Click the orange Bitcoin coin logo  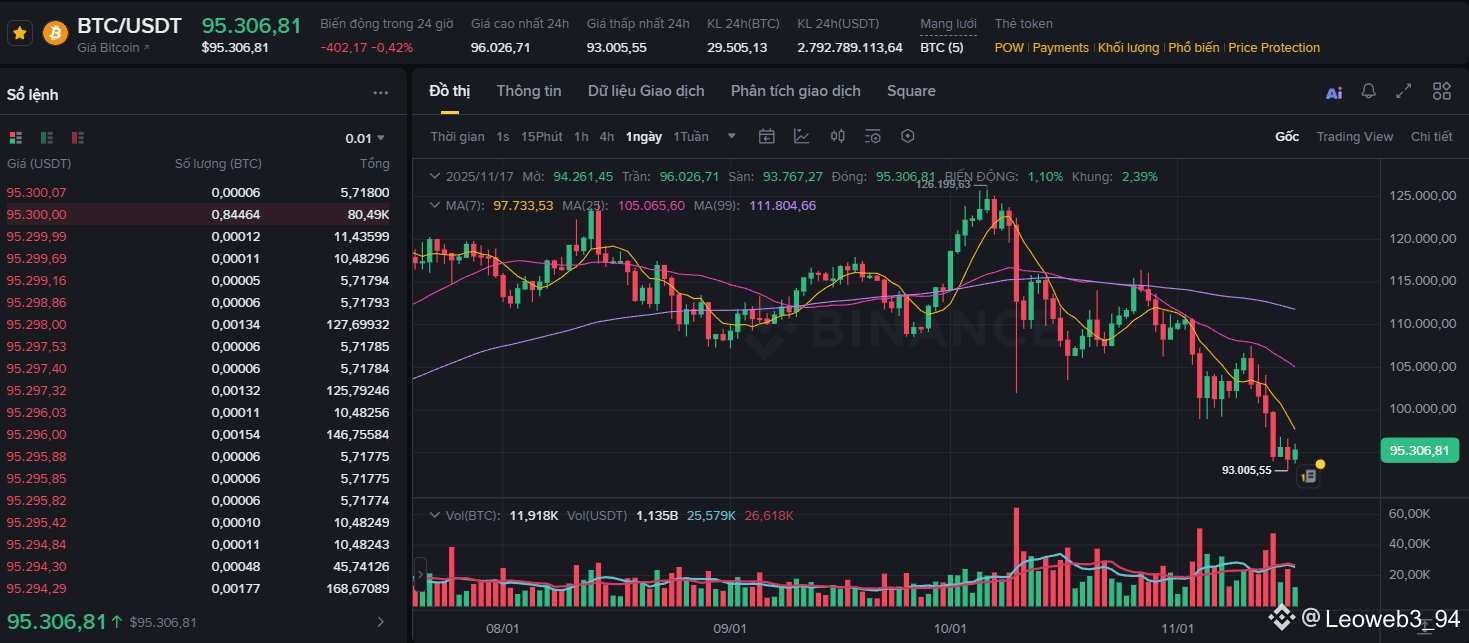(x=55, y=33)
